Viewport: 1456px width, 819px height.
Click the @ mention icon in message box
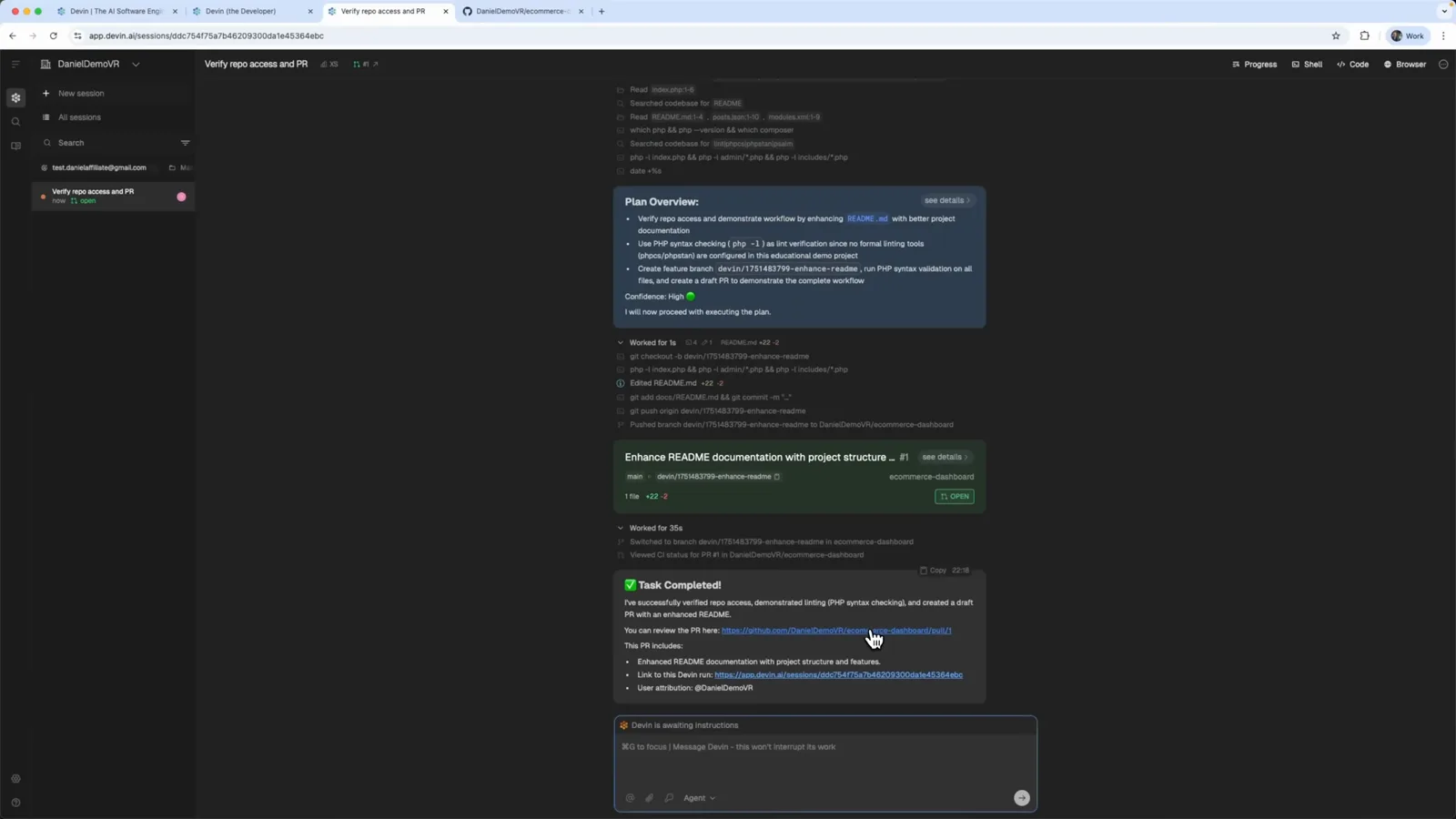630,798
